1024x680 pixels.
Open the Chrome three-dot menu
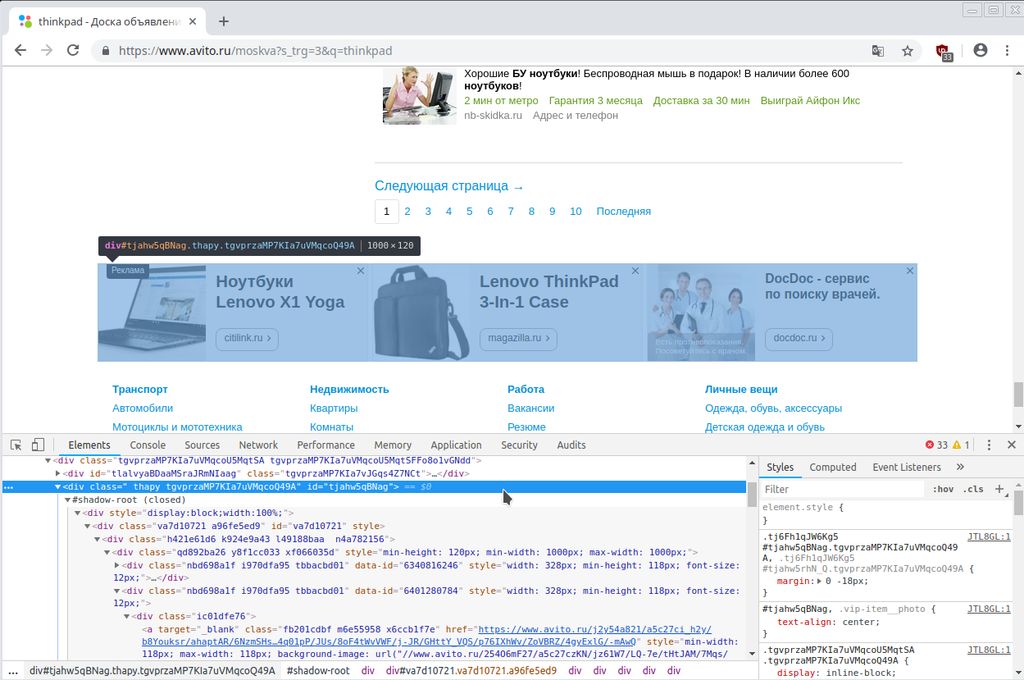1007,50
